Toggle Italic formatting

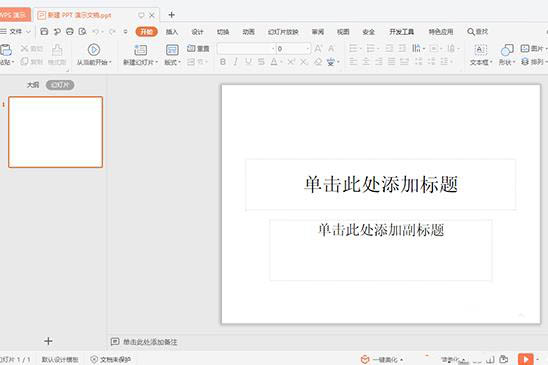[236, 62]
